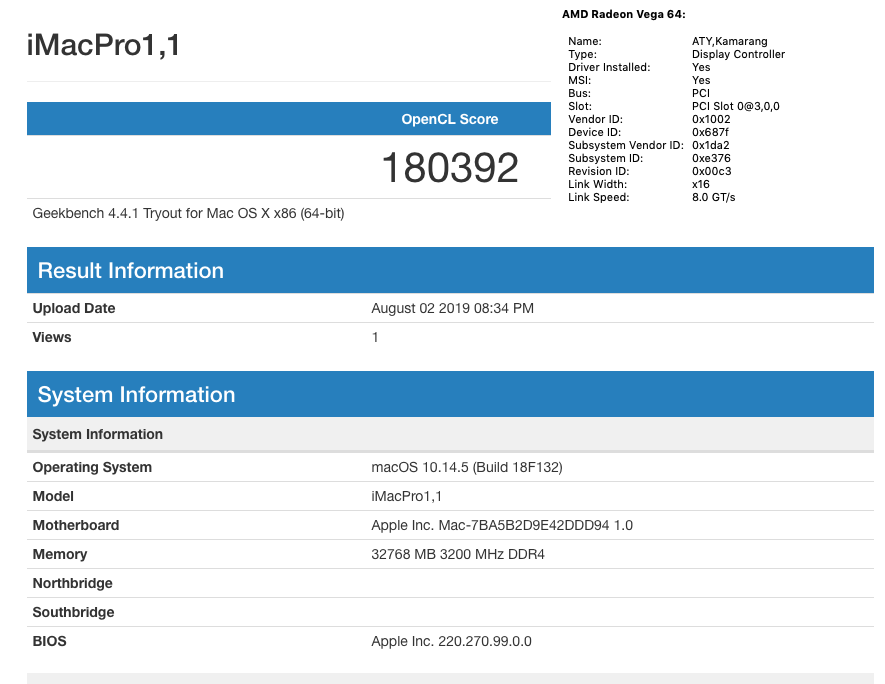Click the Memory row label
Screen dimensions: 885x684
click(60, 554)
